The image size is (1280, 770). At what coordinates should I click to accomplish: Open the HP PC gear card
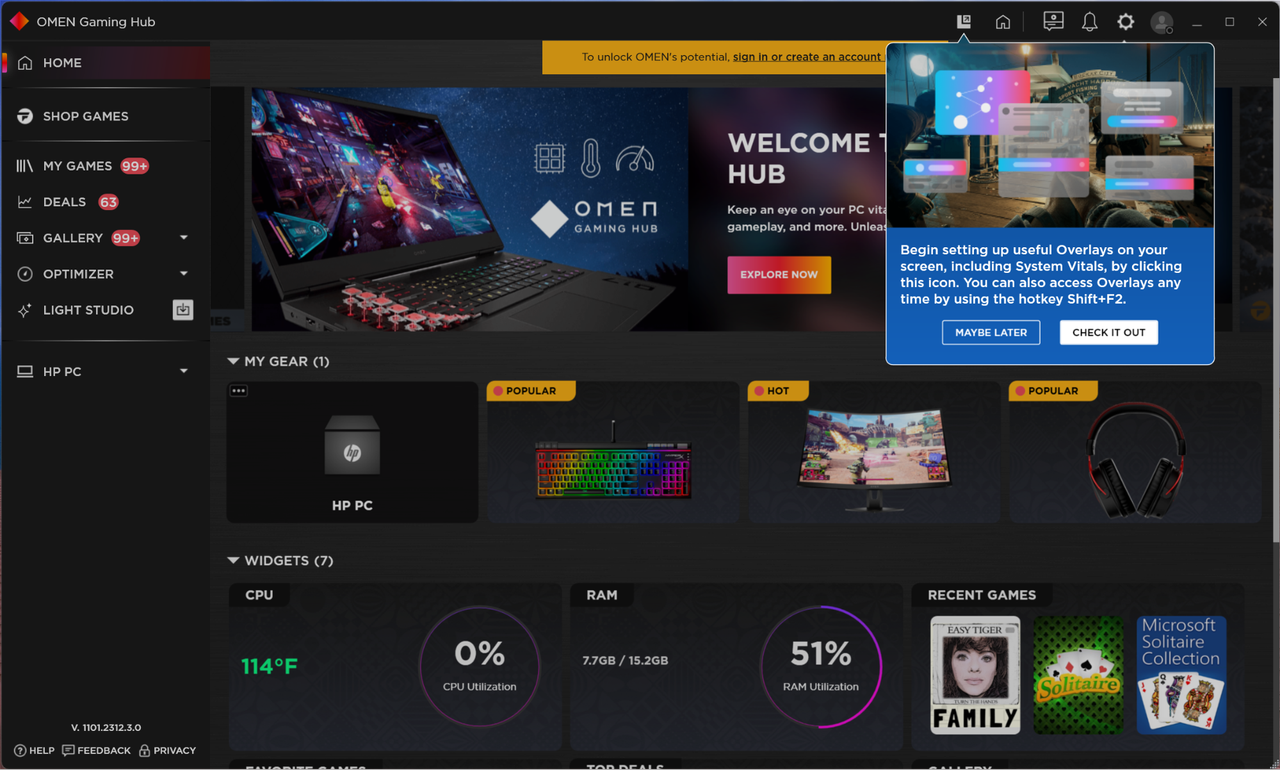coord(352,452)
